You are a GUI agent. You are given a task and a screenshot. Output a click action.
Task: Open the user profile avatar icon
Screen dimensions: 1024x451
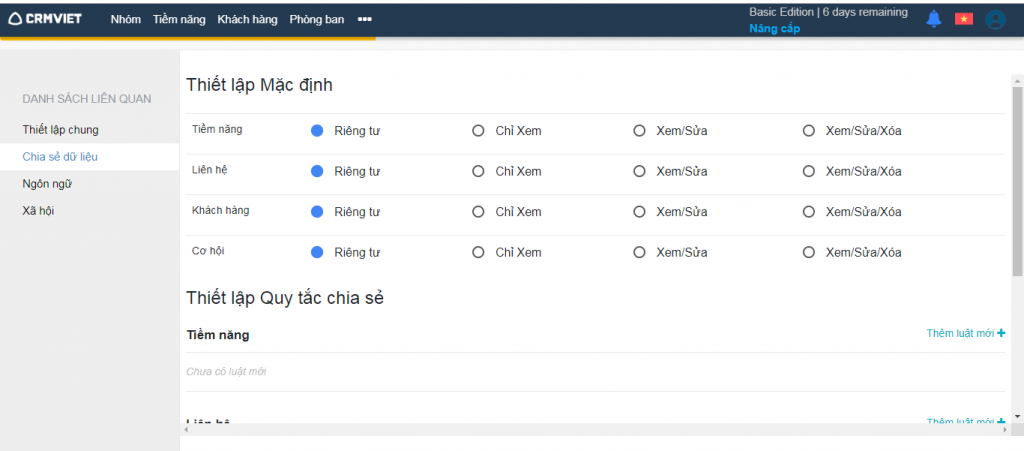pos(994,20)
